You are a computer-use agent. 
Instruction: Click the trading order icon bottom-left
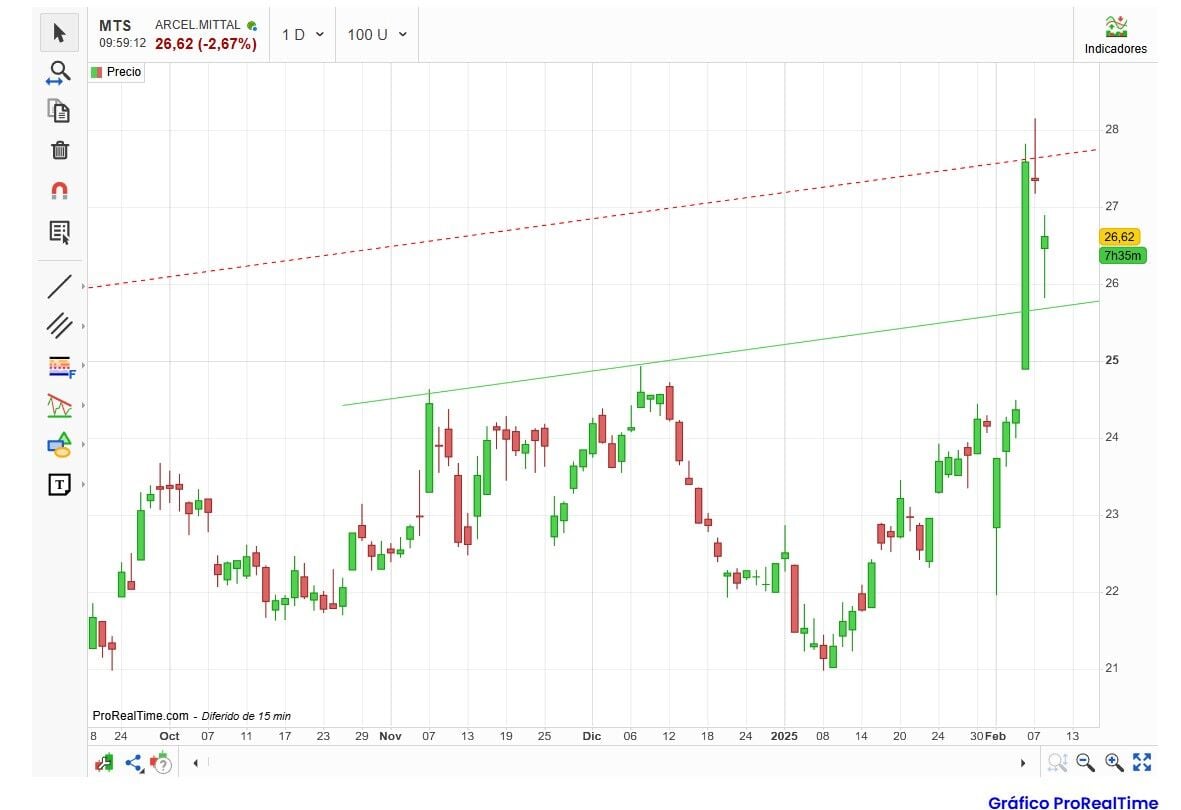(x=104, y=763)
